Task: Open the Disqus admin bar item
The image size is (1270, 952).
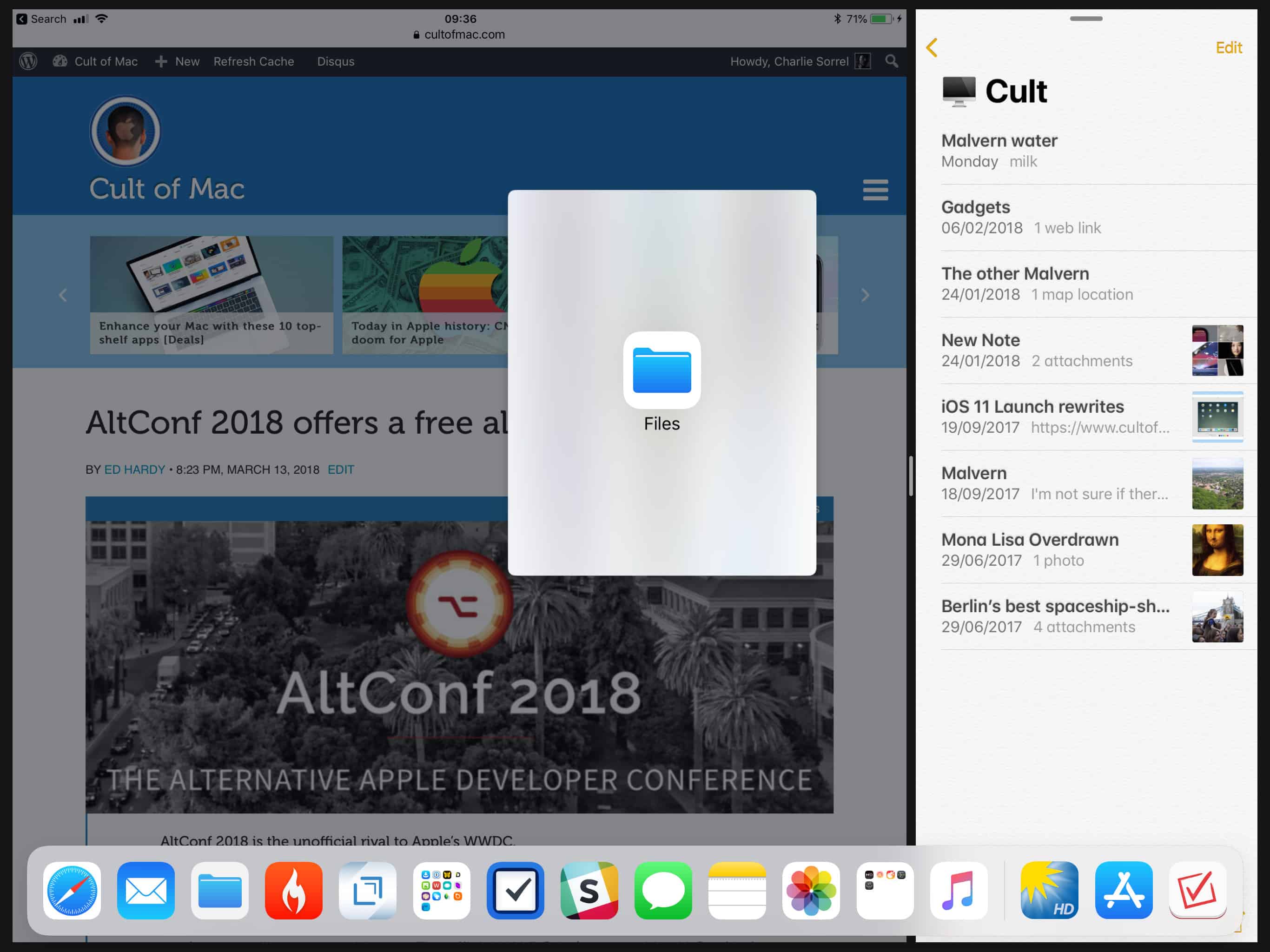Action: point(336,61)
